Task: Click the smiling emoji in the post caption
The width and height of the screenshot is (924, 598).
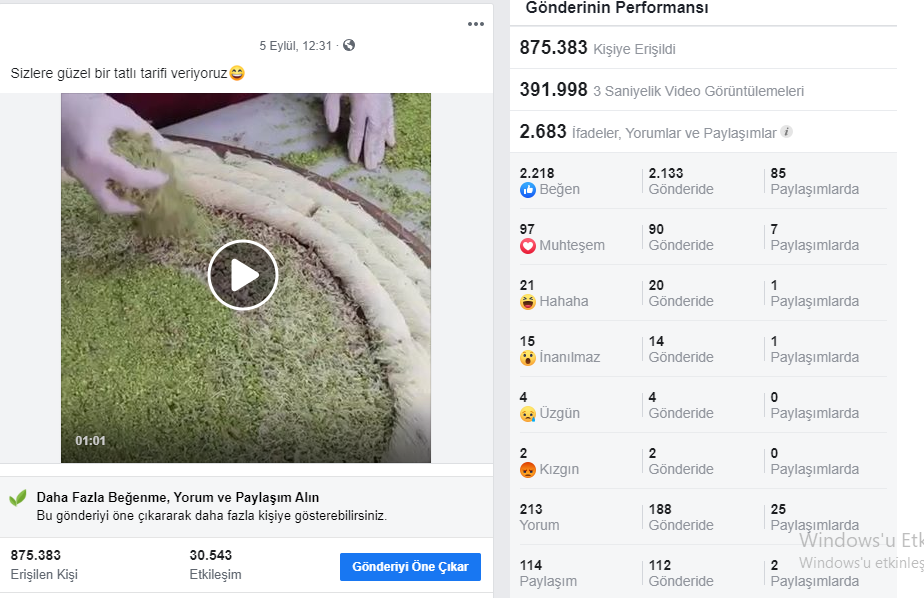Action: [237, 73]
